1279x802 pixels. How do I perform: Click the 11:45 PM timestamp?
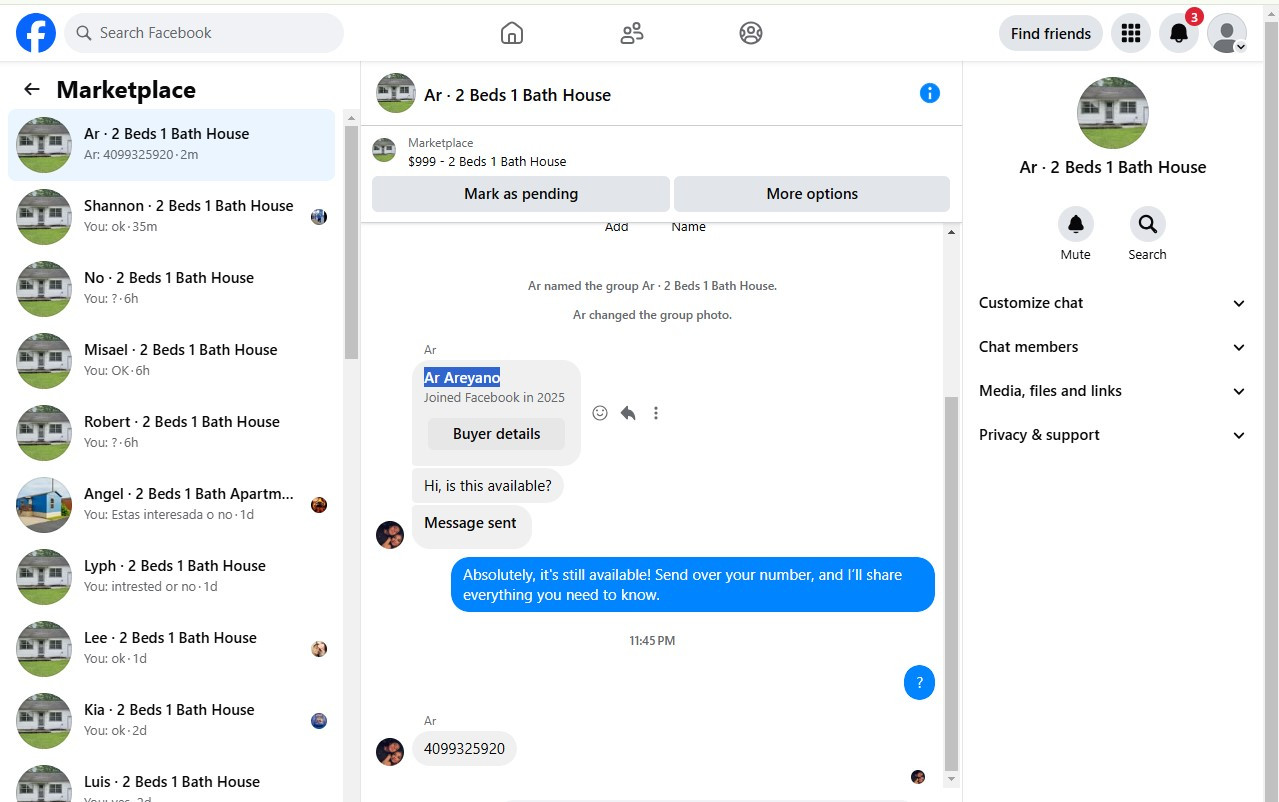[652, 640]
